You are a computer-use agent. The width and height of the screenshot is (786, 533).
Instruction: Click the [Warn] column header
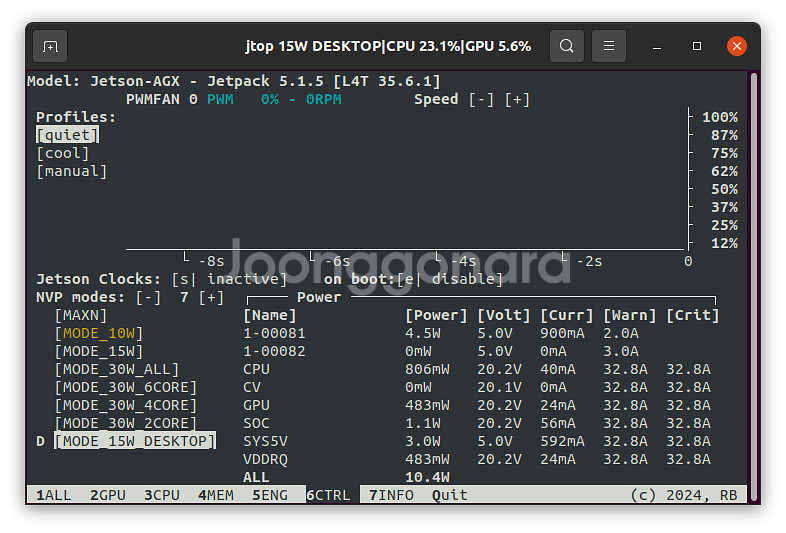tap(630, 315)
